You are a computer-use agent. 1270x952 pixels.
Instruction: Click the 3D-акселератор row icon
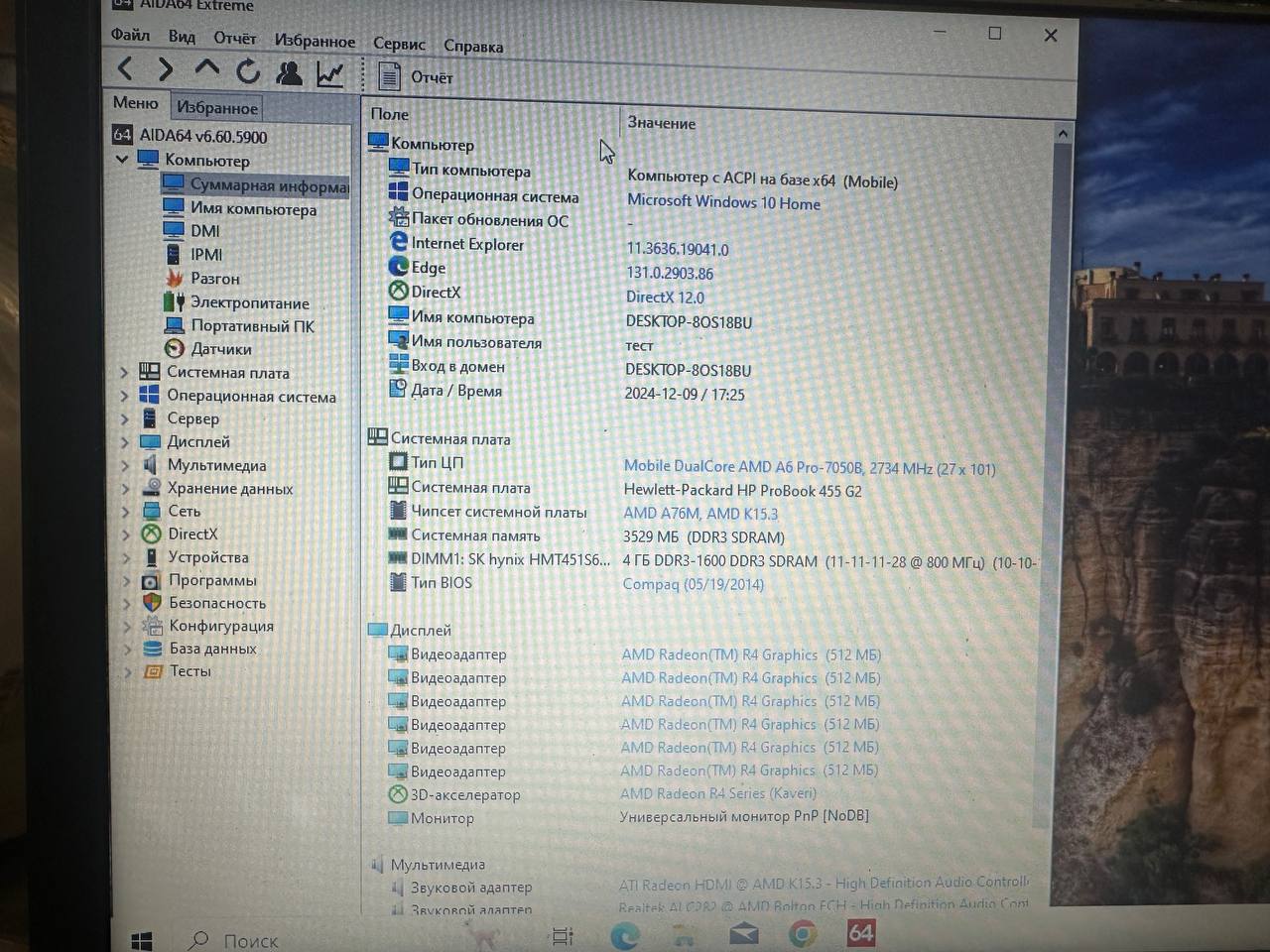397,794
